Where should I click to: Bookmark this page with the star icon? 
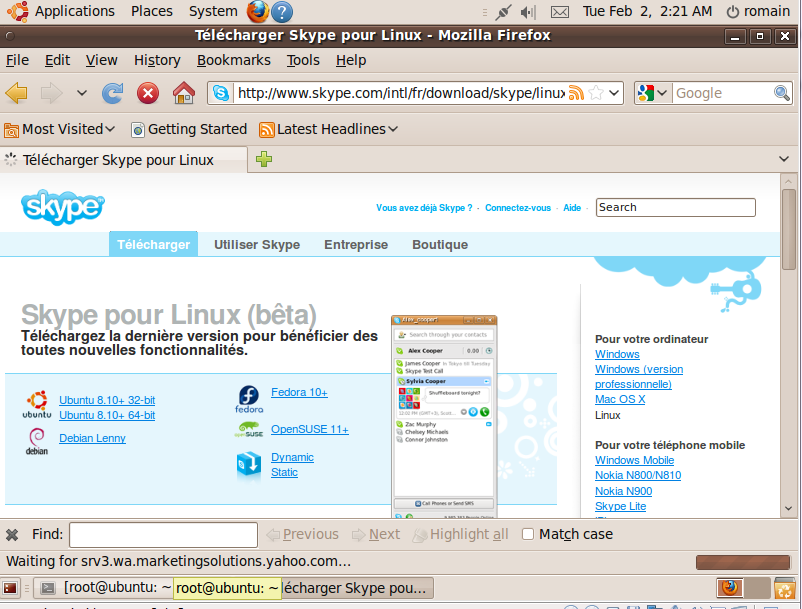[596, 93]
